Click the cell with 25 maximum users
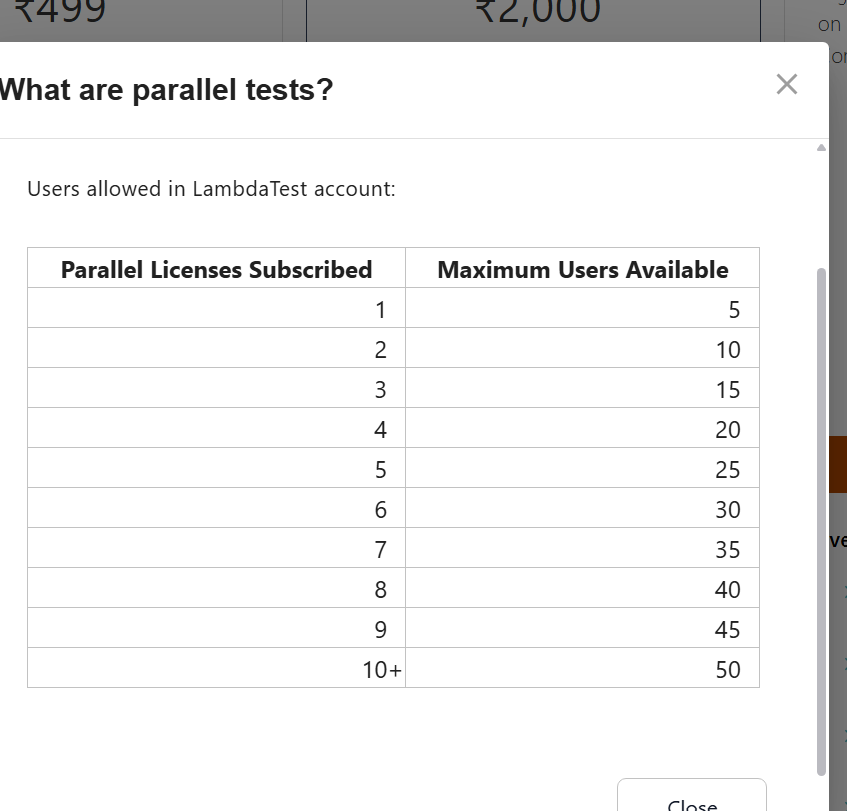The image size is (847, 811). [582, 468]
